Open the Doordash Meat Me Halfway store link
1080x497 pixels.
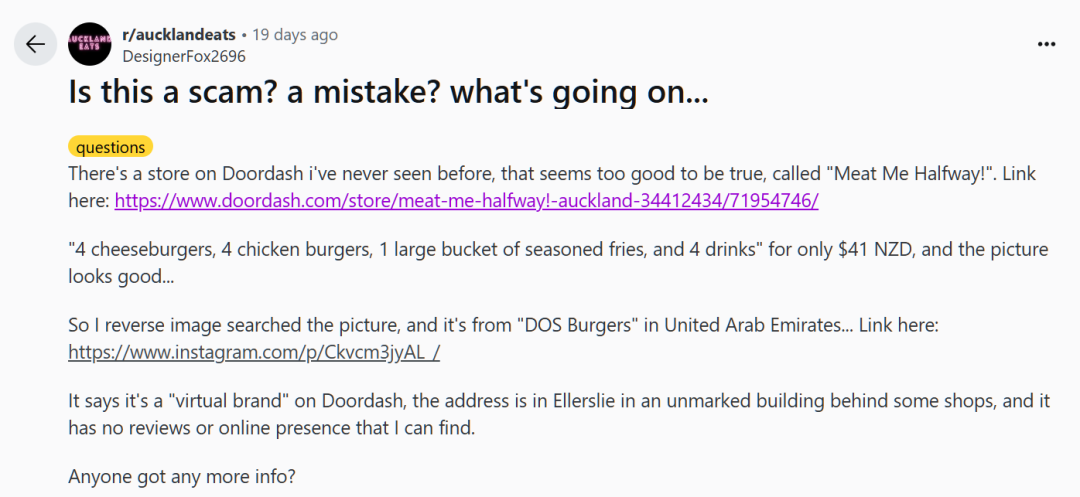tap(466, 201)
